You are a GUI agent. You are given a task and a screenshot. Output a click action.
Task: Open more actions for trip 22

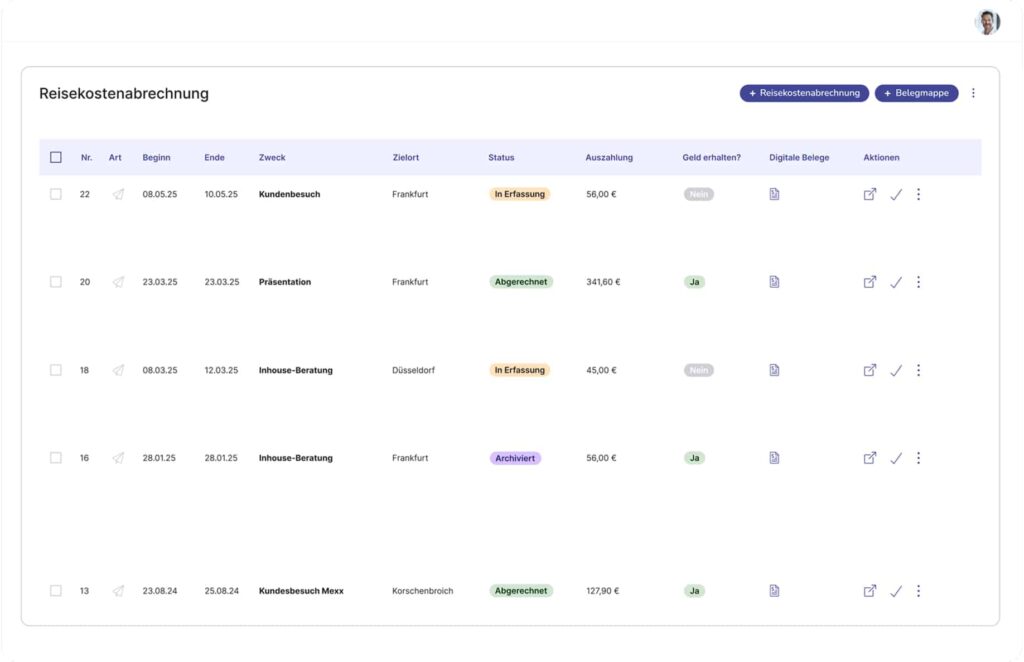918,194
